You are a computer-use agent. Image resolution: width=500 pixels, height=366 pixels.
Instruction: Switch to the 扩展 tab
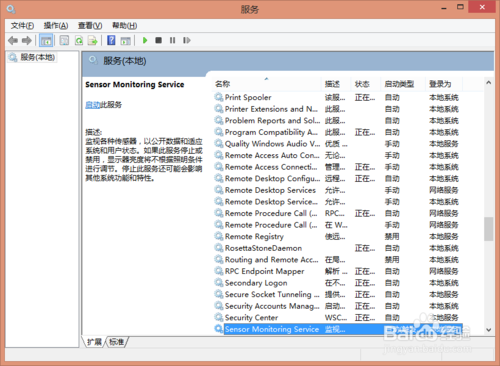pyautogui.click(x=94, y=342)
